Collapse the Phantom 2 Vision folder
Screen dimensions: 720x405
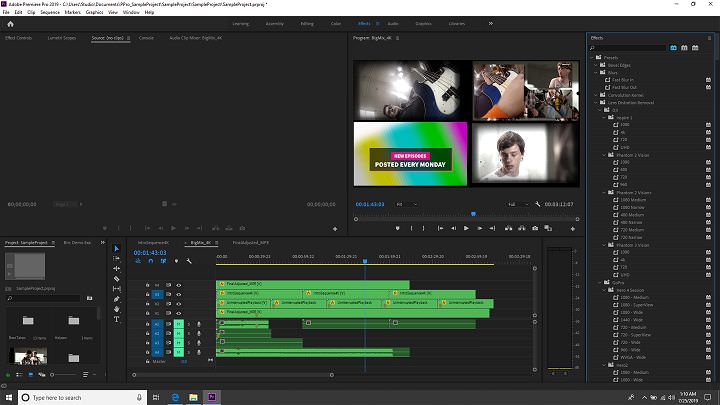pos(604,155)
